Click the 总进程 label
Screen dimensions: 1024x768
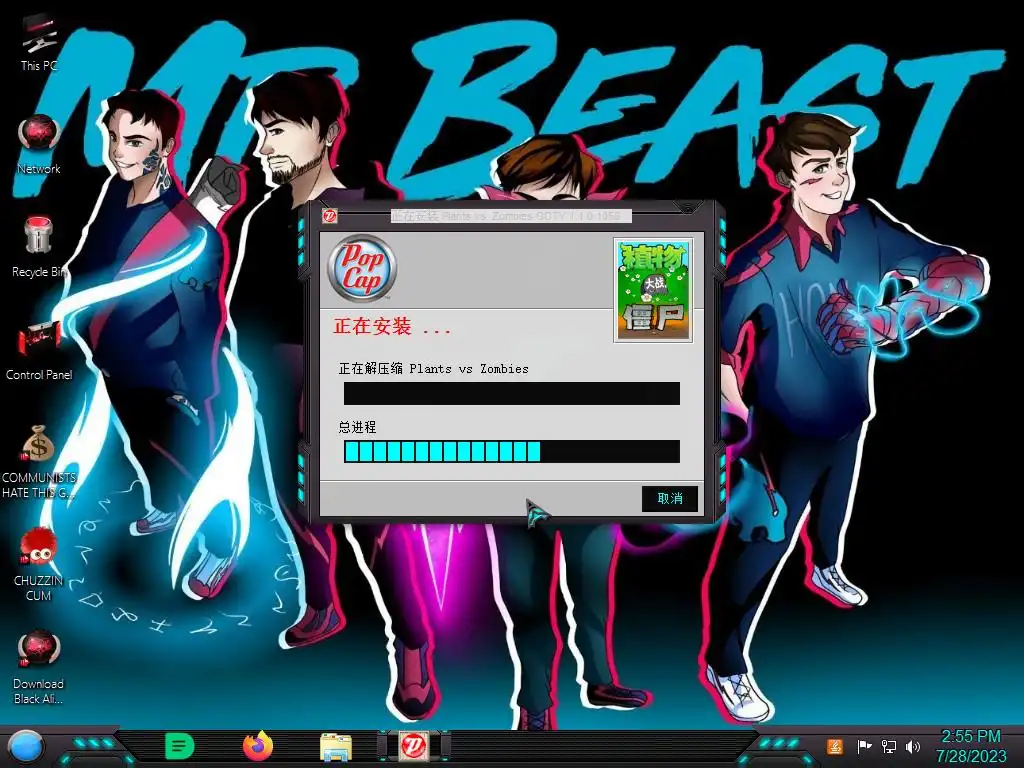(x=357, y=427)
